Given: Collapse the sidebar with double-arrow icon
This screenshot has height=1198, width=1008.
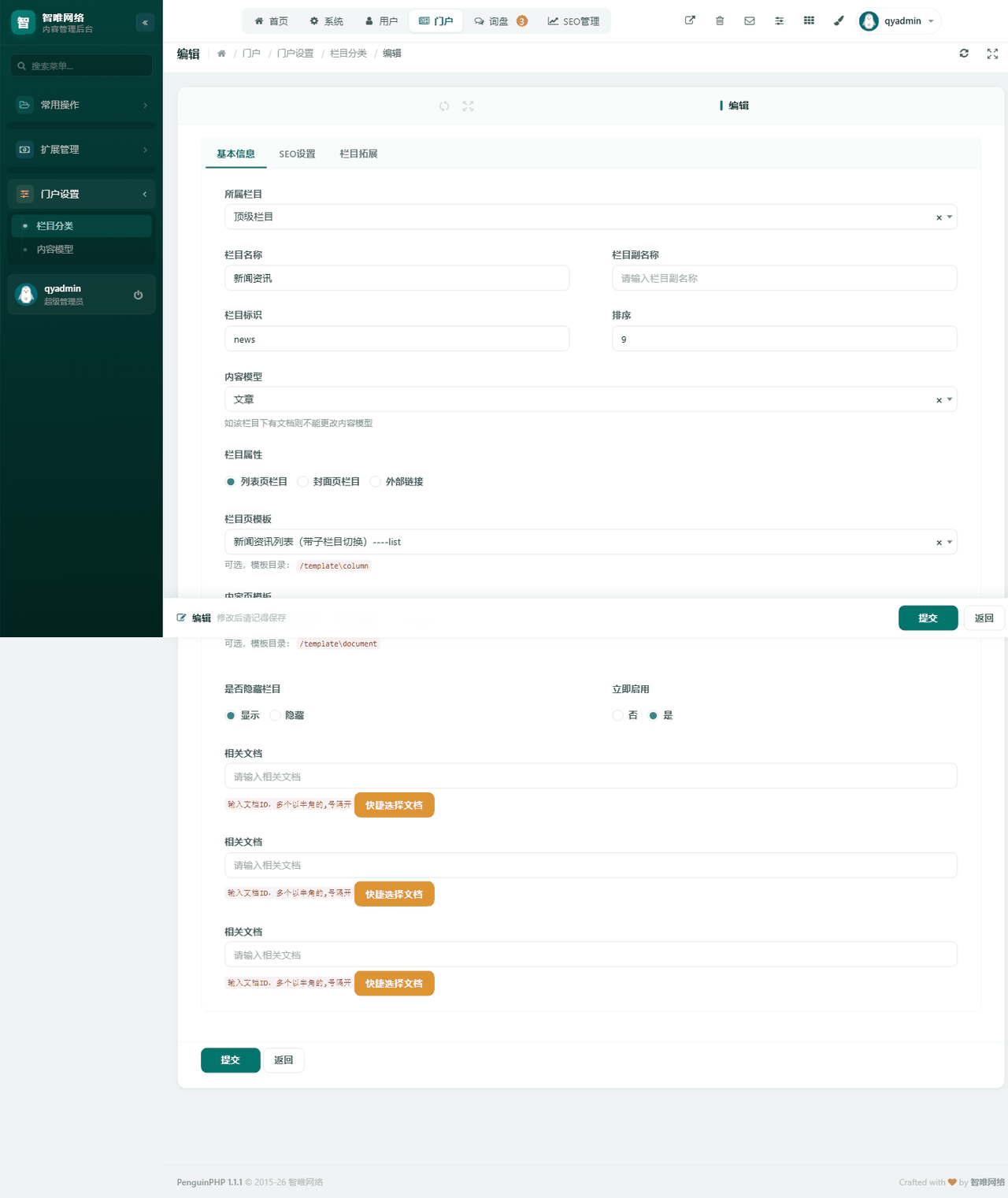Looking at the screenshot, I should (145, 23).
